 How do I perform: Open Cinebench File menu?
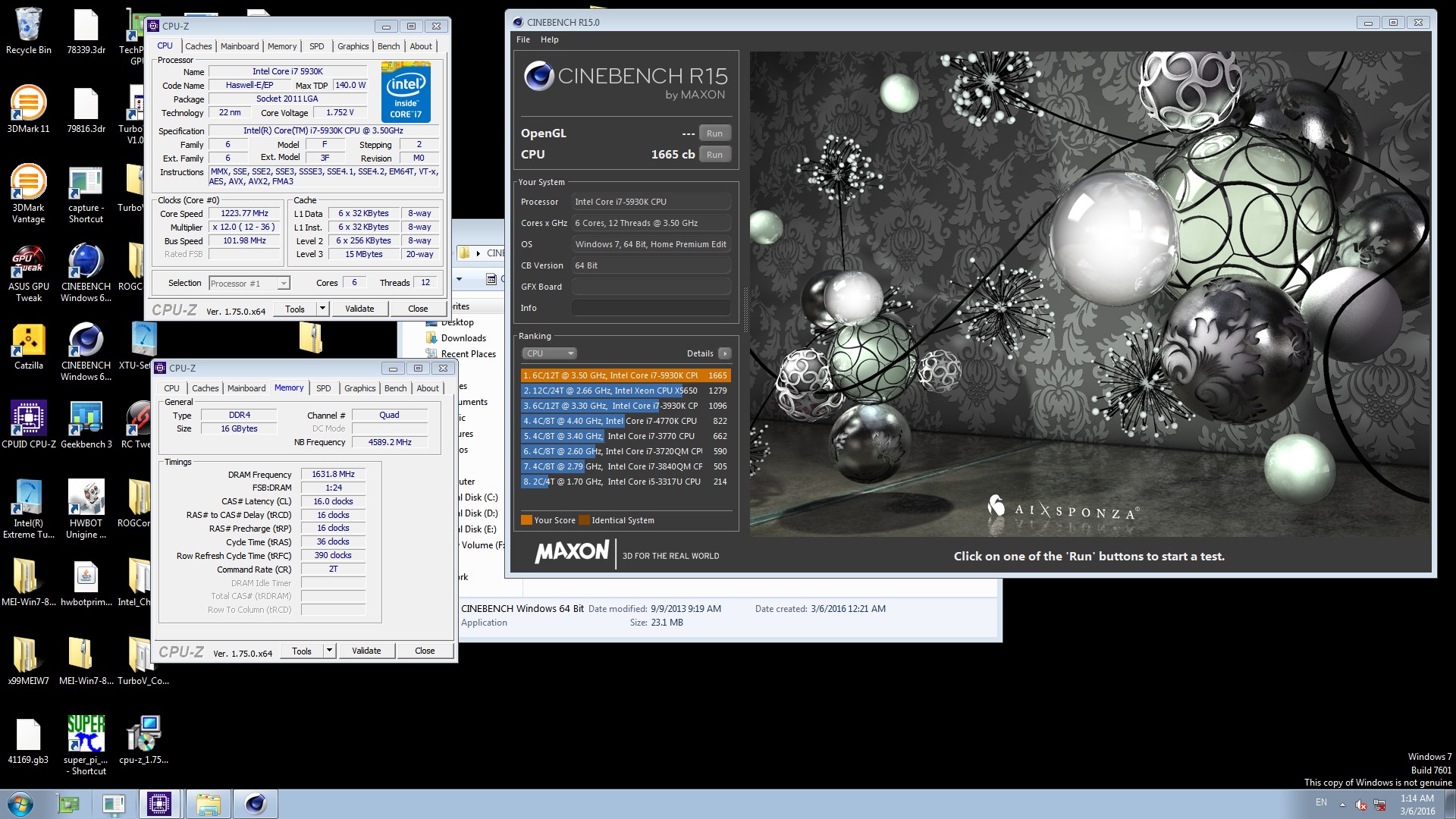click(523, 39)
